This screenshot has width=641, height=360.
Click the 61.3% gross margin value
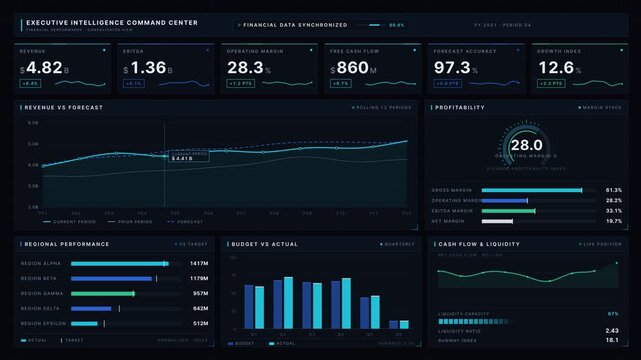[x=614, y=190]
